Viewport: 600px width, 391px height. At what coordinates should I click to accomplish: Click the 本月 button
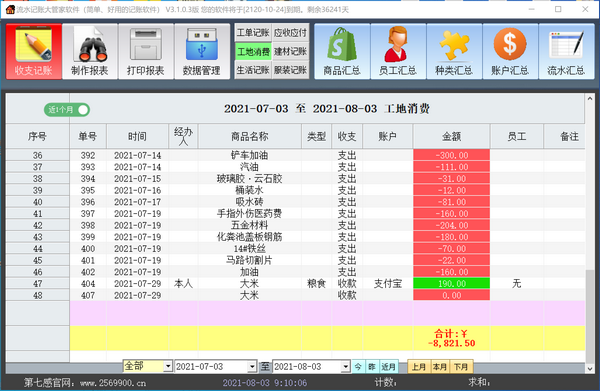[440, 367]
